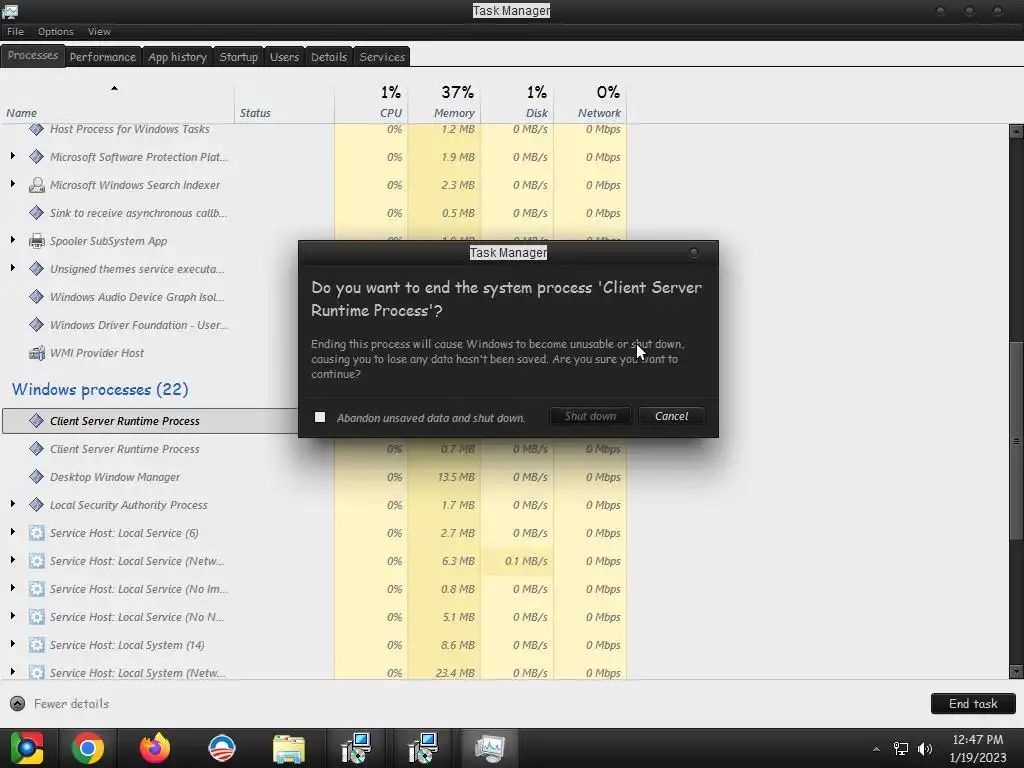Expand Service Host: Local Service (6)
Image resolution: width=1024 pixels, height=768 pixels.
[x=12, y=532]
